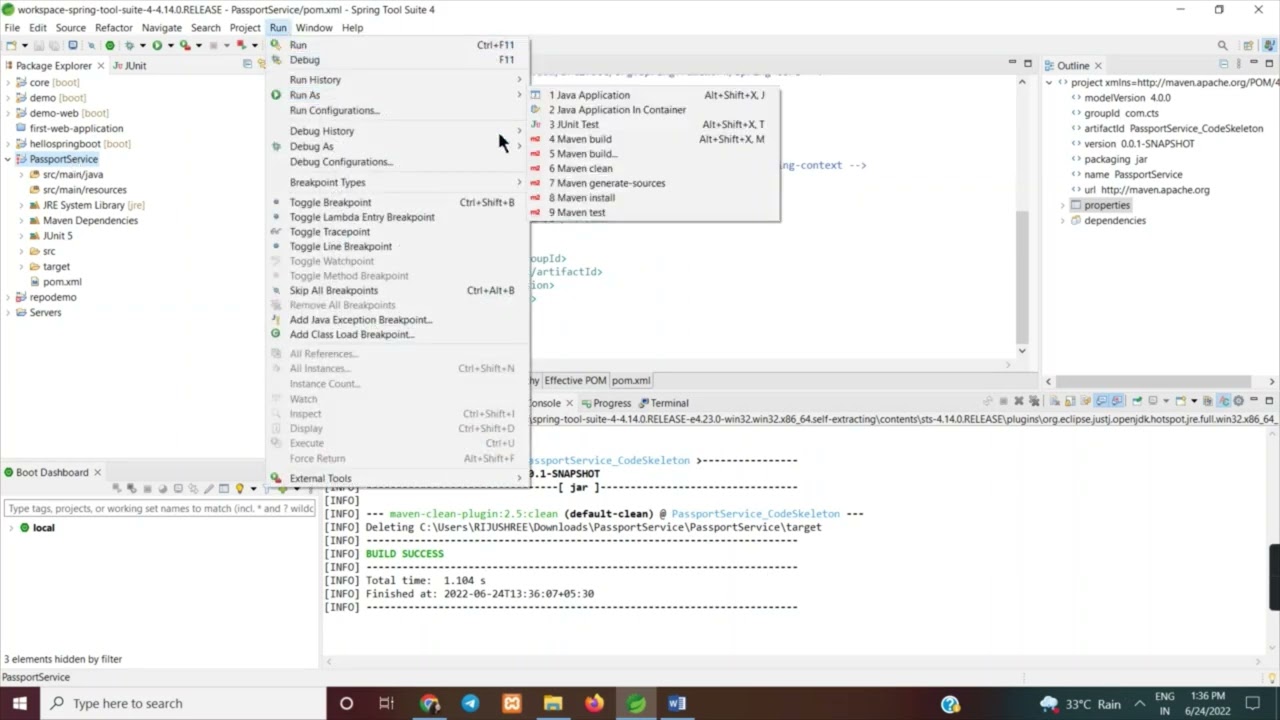Screen dimensions: 1280x720
Task: Open File Explorer from the taskbar
Action: pyautogui.click(x=553, y=703)
